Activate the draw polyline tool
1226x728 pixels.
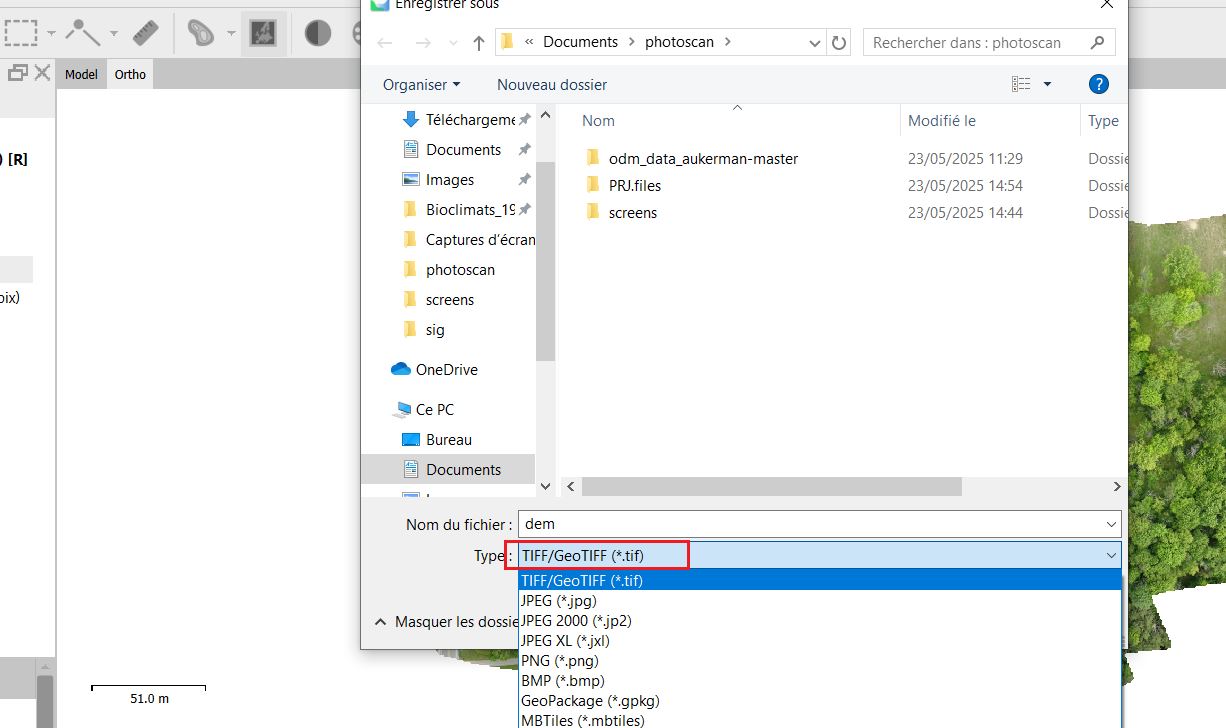(x=83, y=33)
